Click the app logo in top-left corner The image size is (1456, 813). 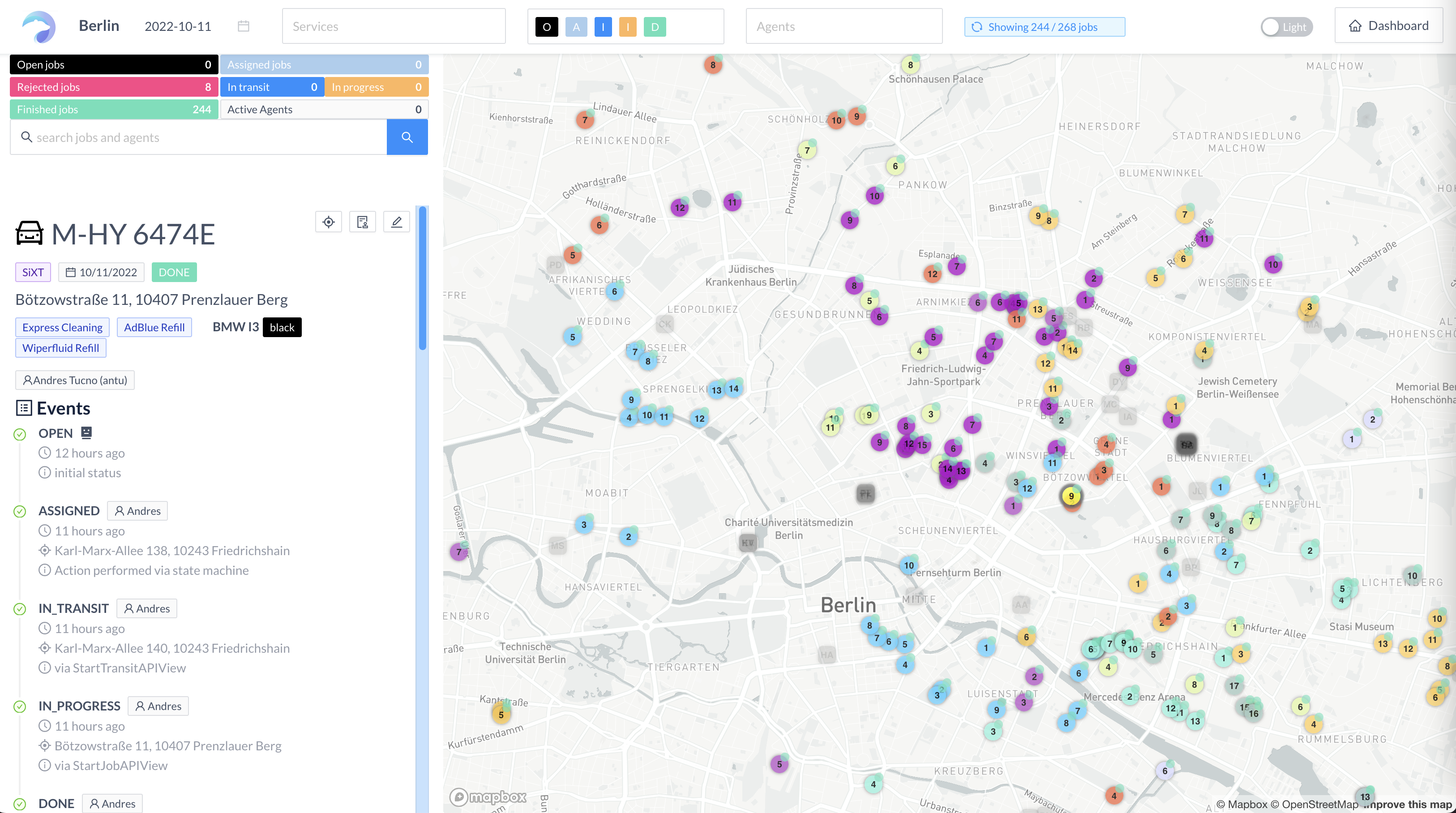[x=39, y=26]
